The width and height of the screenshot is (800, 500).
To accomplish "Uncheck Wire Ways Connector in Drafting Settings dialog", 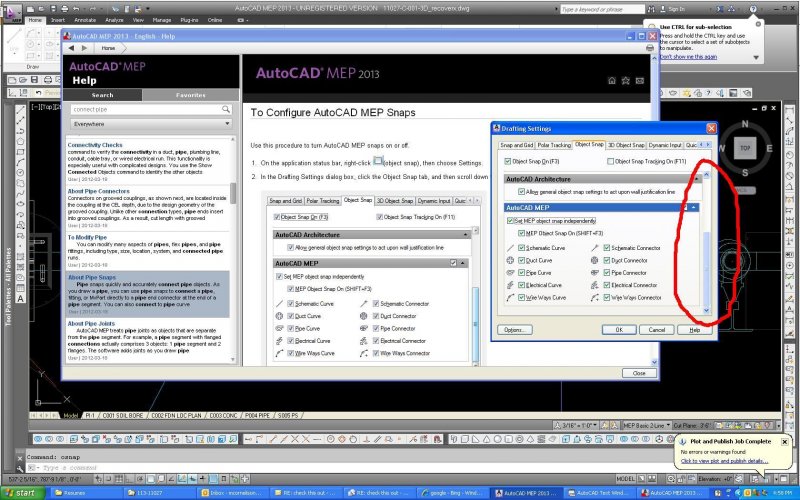I will [x=607, y=297].
